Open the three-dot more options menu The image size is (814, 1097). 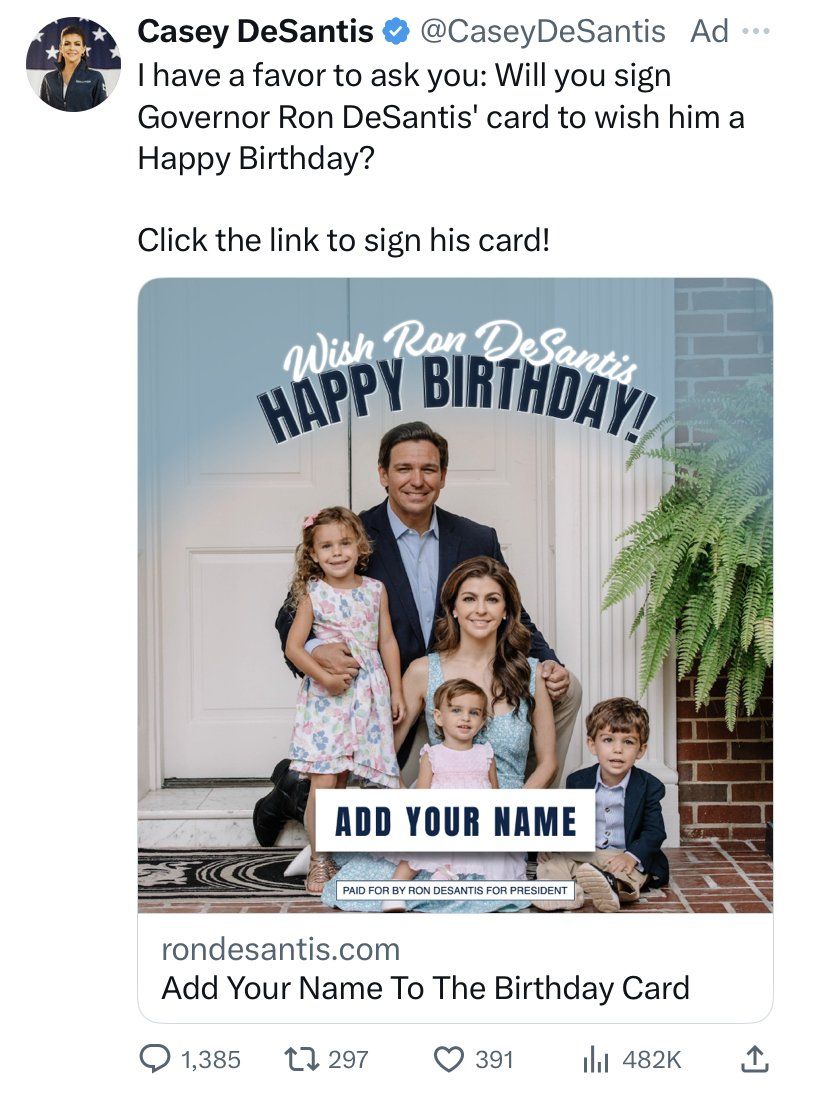pos(757,31)
